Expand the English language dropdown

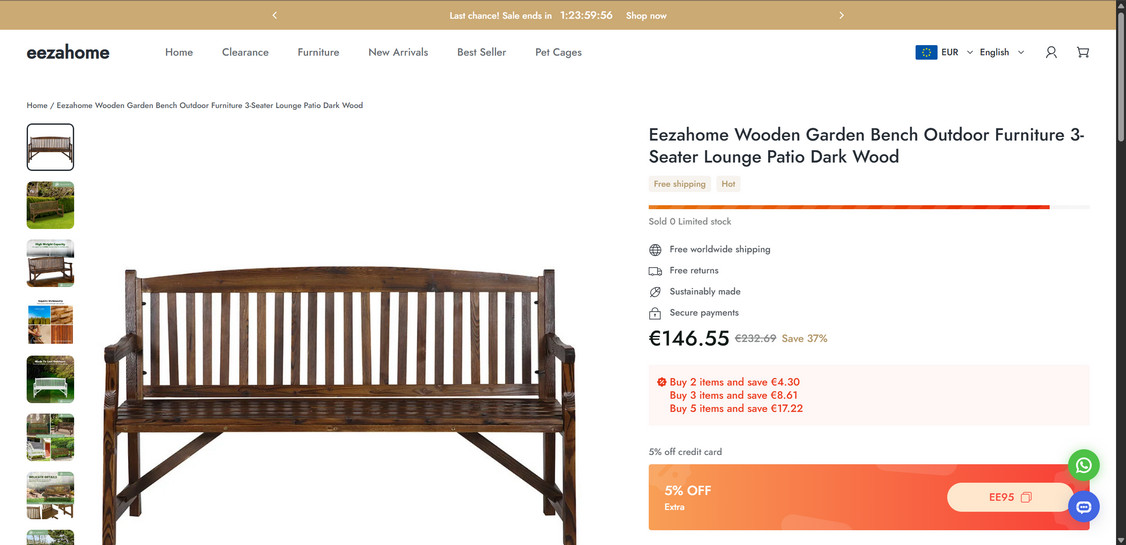tap(1001, 52)
